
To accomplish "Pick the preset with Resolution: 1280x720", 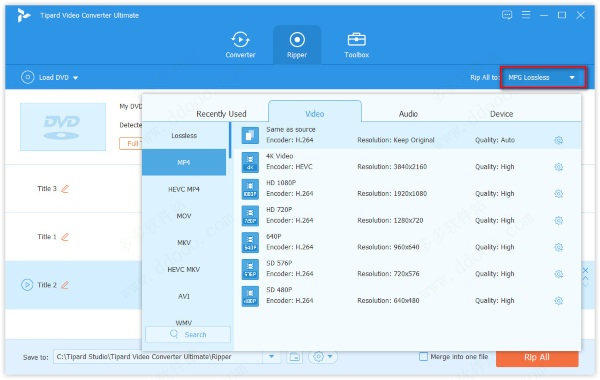I will [x=408, y=216].
